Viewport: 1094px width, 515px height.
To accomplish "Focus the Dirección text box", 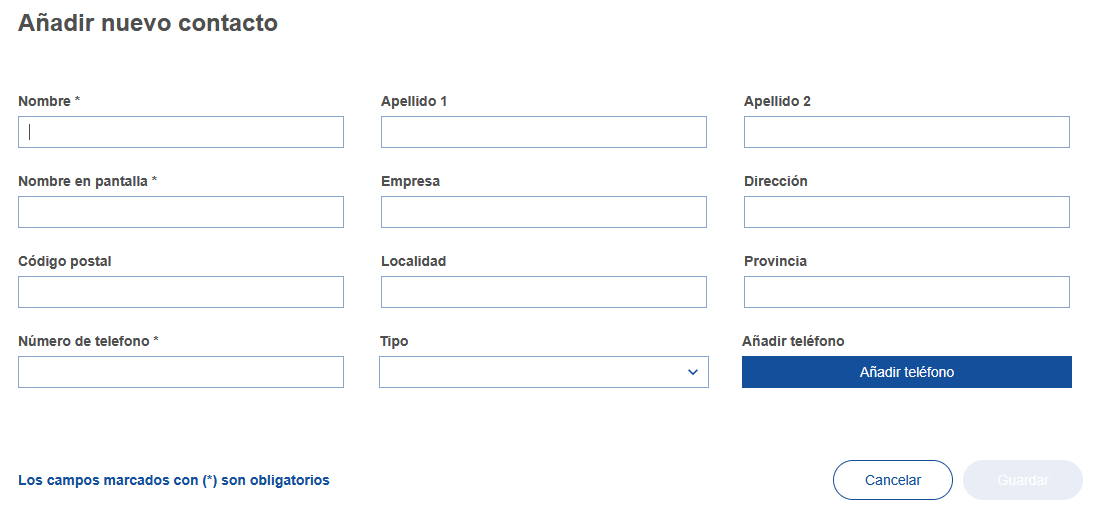I will [x=906, y=212].
